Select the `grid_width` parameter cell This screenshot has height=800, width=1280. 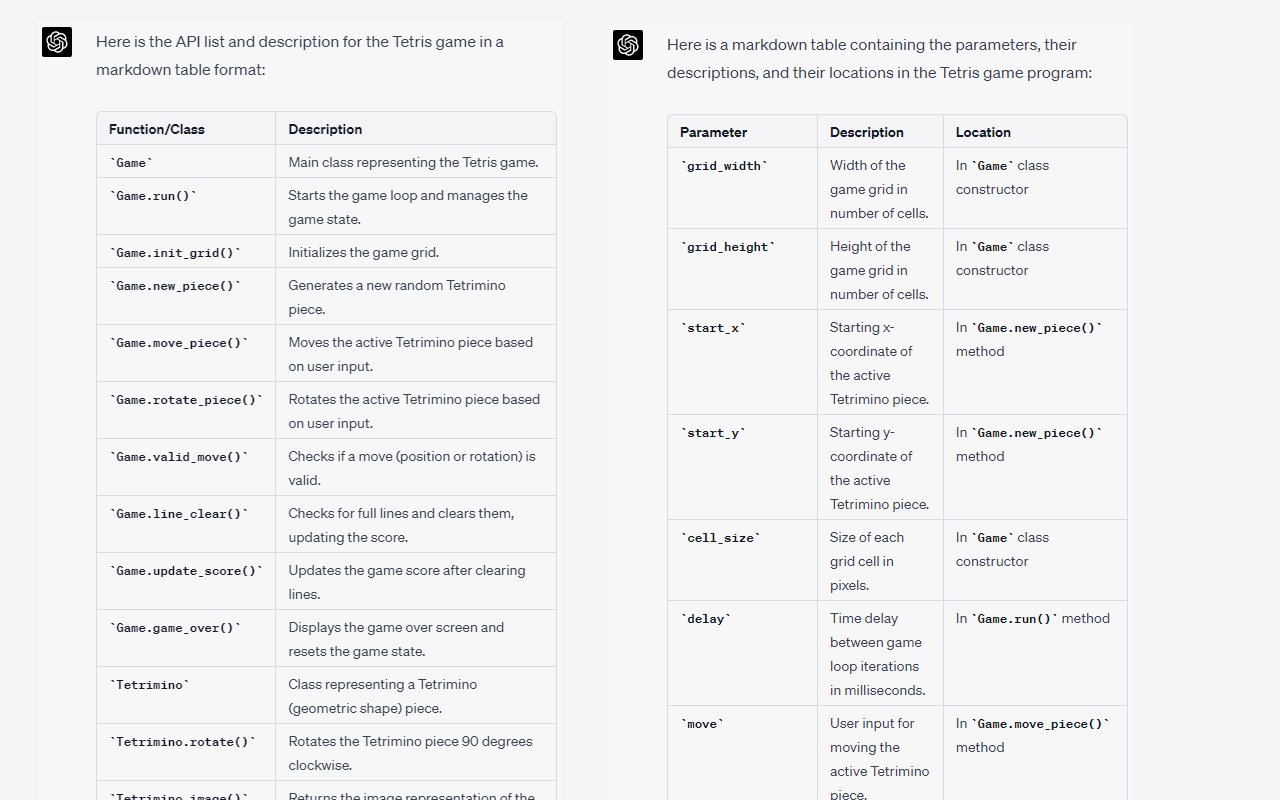tap(724, 165)
